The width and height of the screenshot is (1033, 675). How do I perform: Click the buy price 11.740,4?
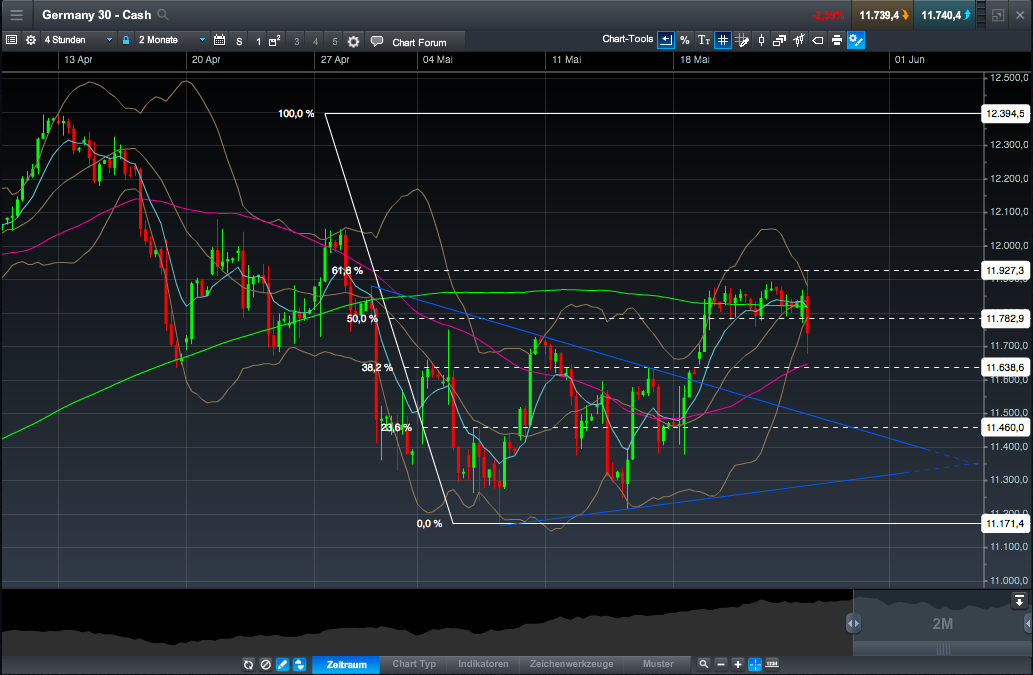[945, 14]
